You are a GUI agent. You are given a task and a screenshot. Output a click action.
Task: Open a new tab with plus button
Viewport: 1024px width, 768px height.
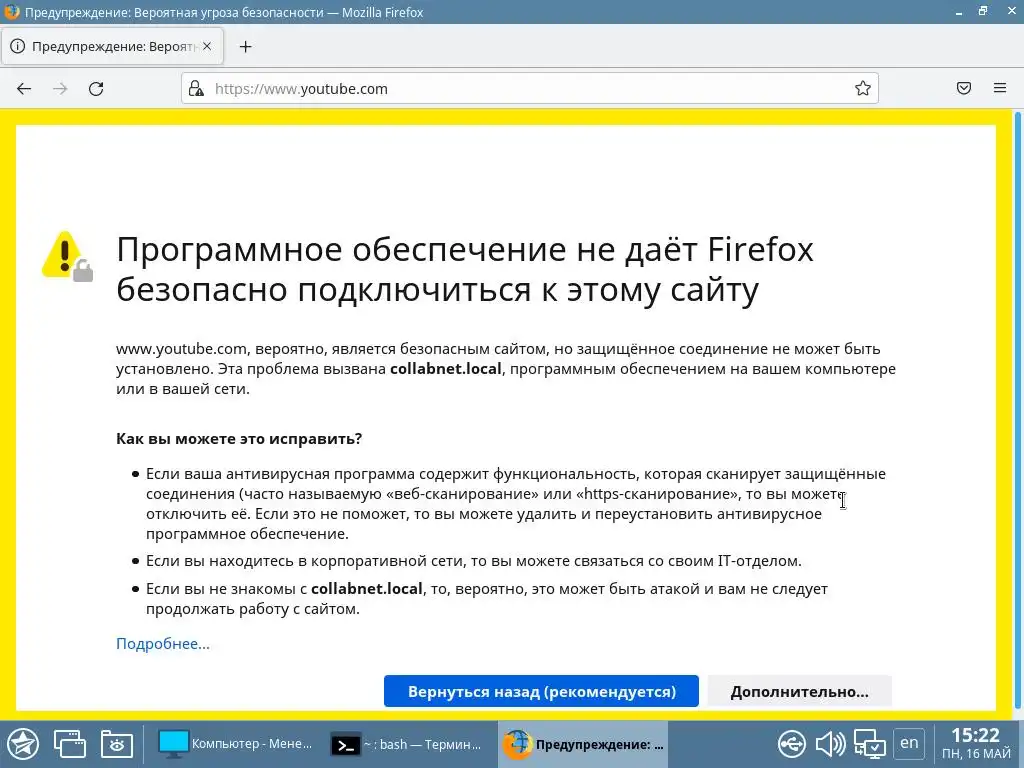246,46
